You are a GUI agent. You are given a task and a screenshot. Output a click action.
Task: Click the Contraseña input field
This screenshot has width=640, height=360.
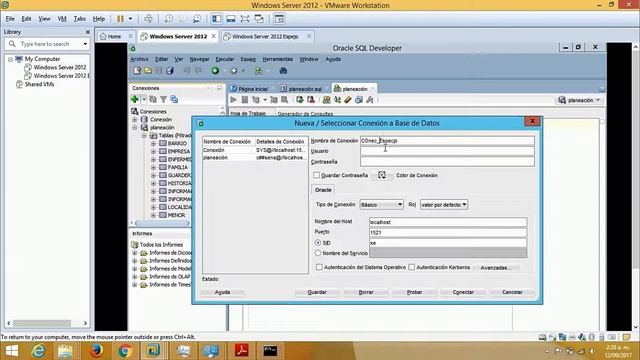coord(447,162)
